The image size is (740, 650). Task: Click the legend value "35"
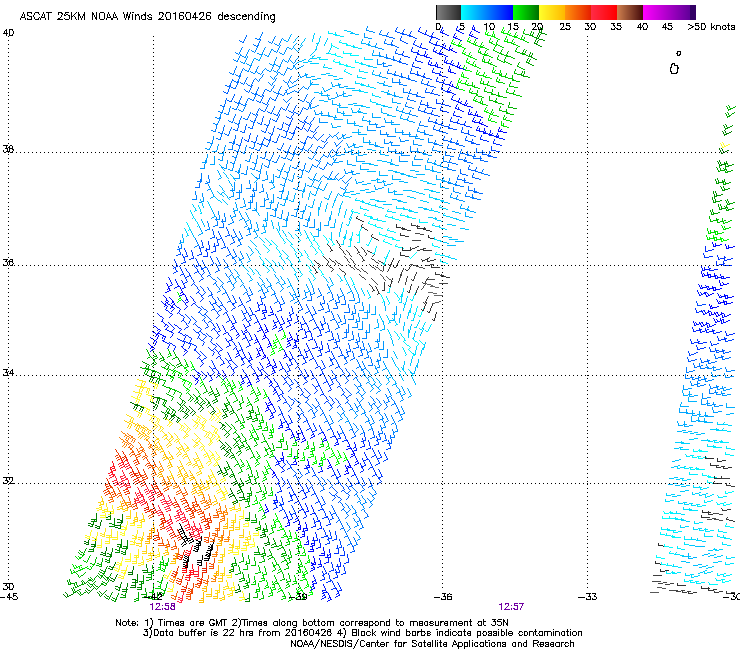[x=616, y=27]
